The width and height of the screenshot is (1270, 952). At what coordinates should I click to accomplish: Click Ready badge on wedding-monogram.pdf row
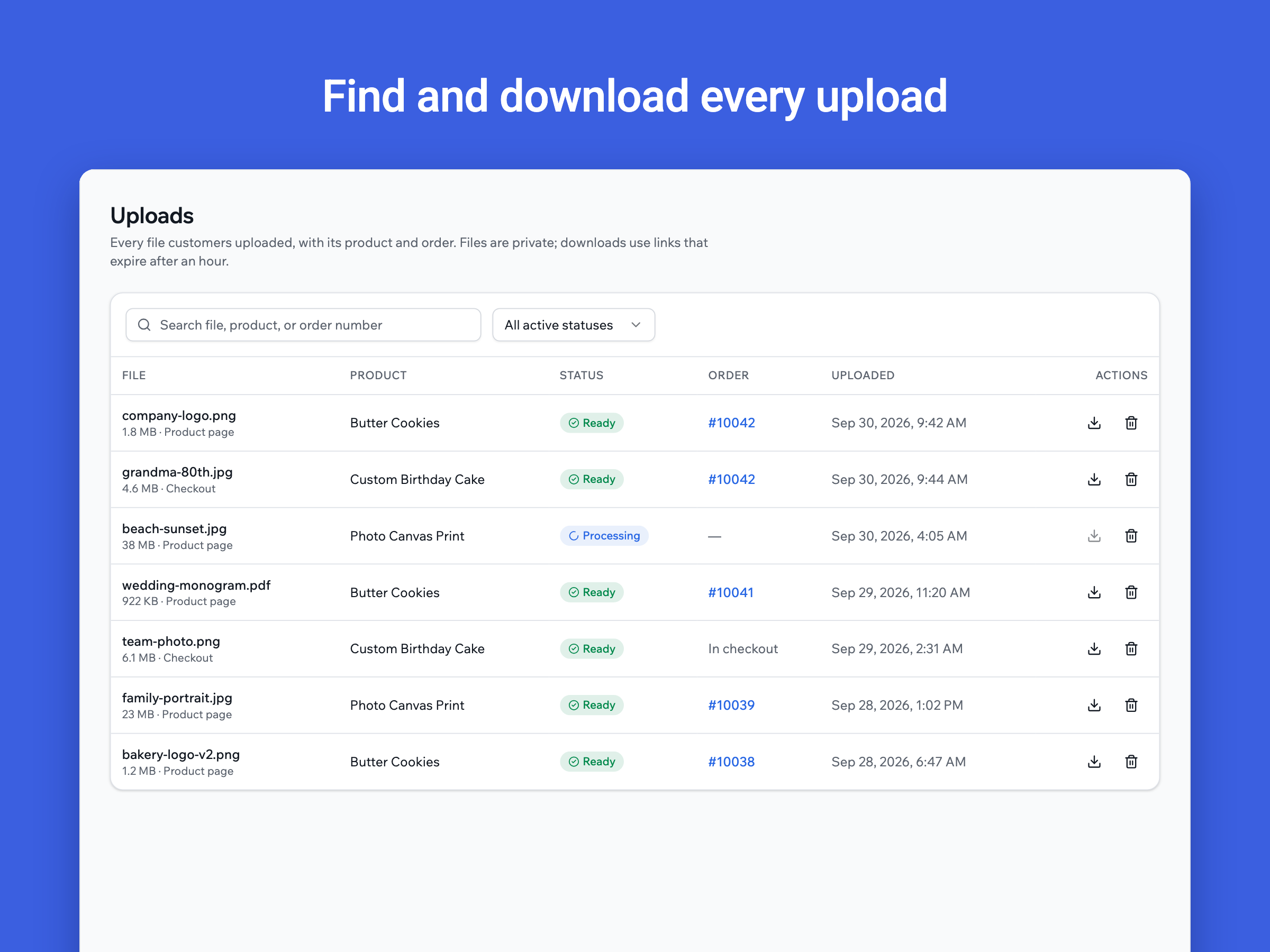592,592
